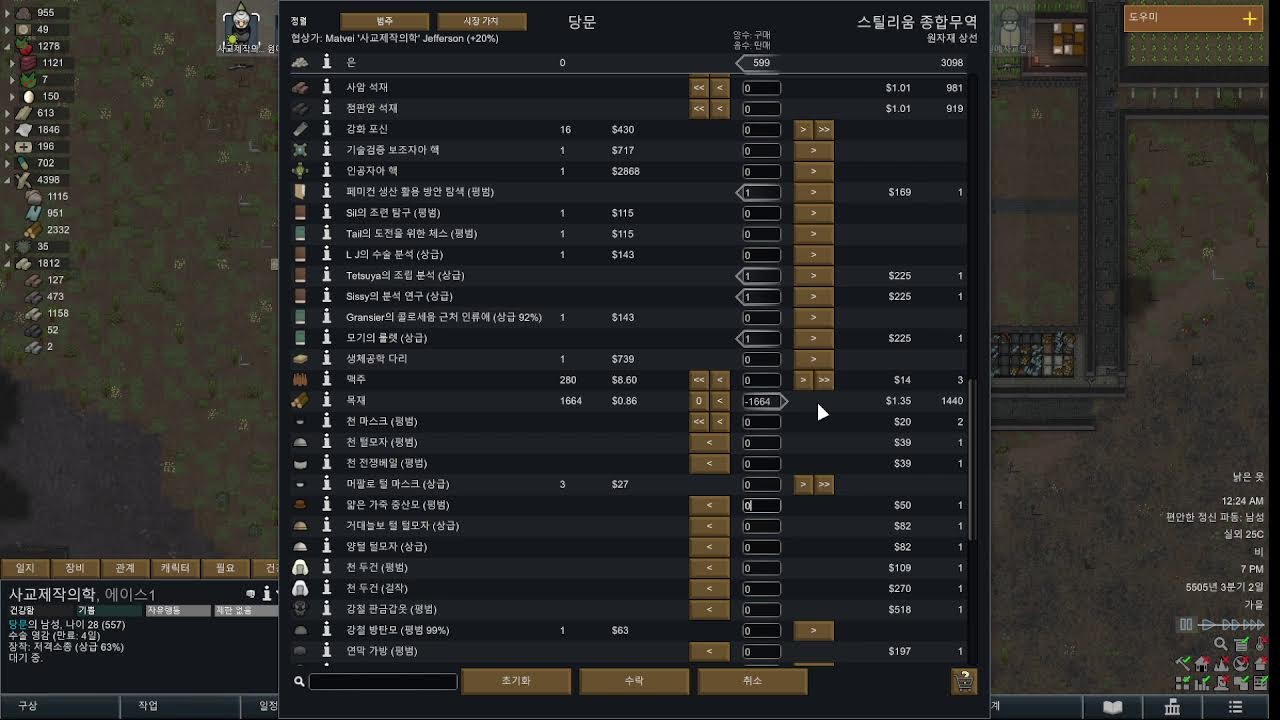Viewport: 1280px width, 720px height.
Task: Sort the trade list by 범주
Action: pos(385,21)
